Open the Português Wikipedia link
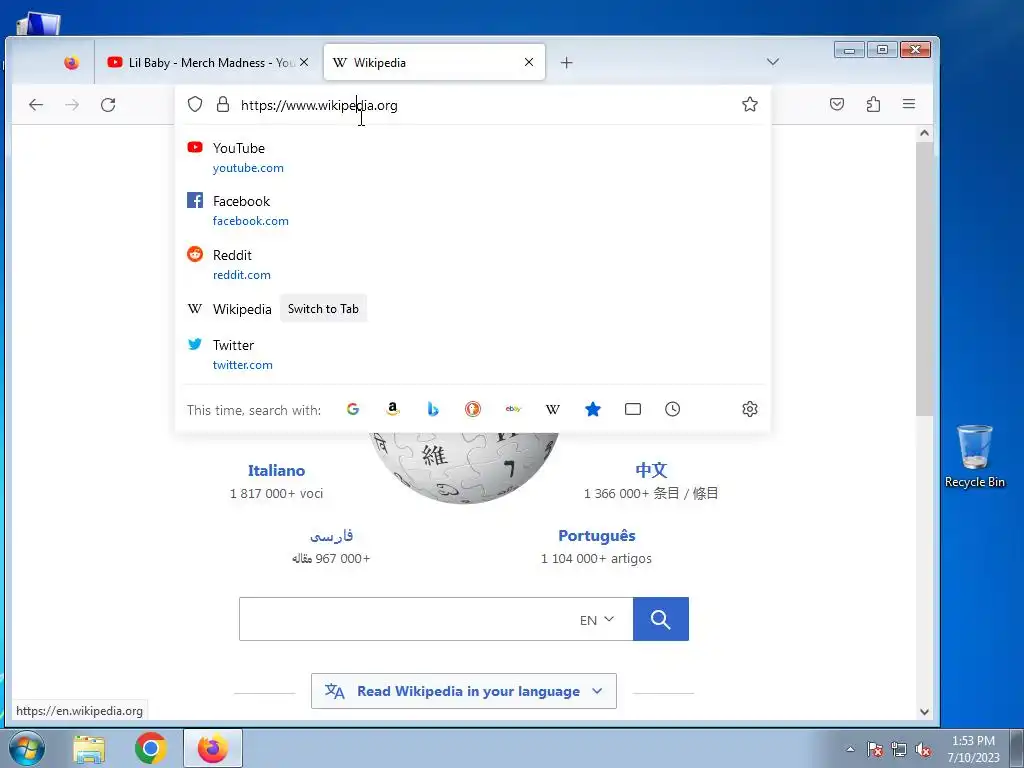 click(597, 536)
